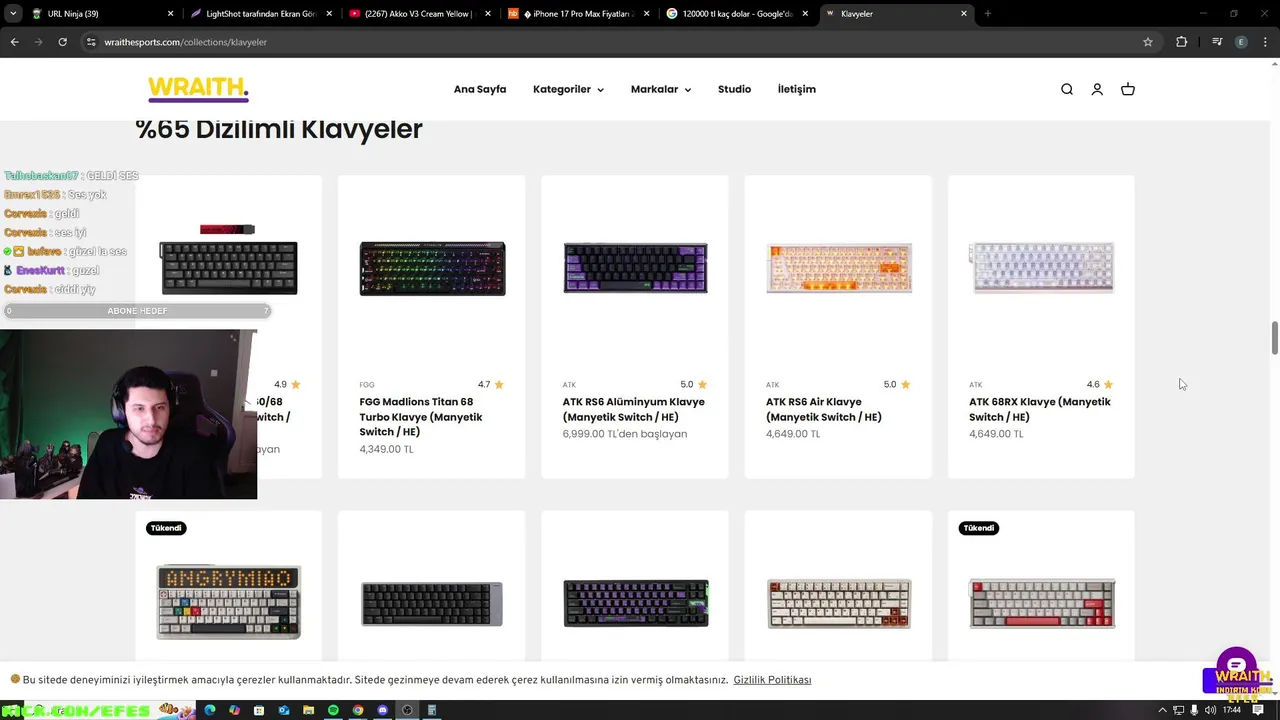This screenshot has width=1280, height=720.
Task: View the red and gray sold-out keyboard
Action: point(1042,603)
